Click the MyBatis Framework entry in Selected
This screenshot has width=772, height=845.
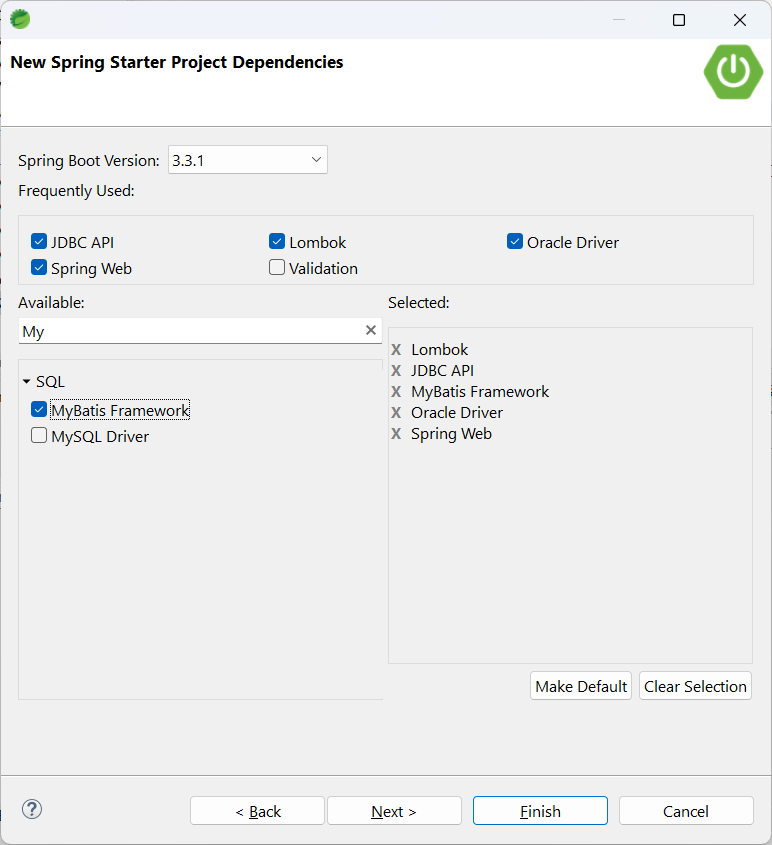click(480, 392)
